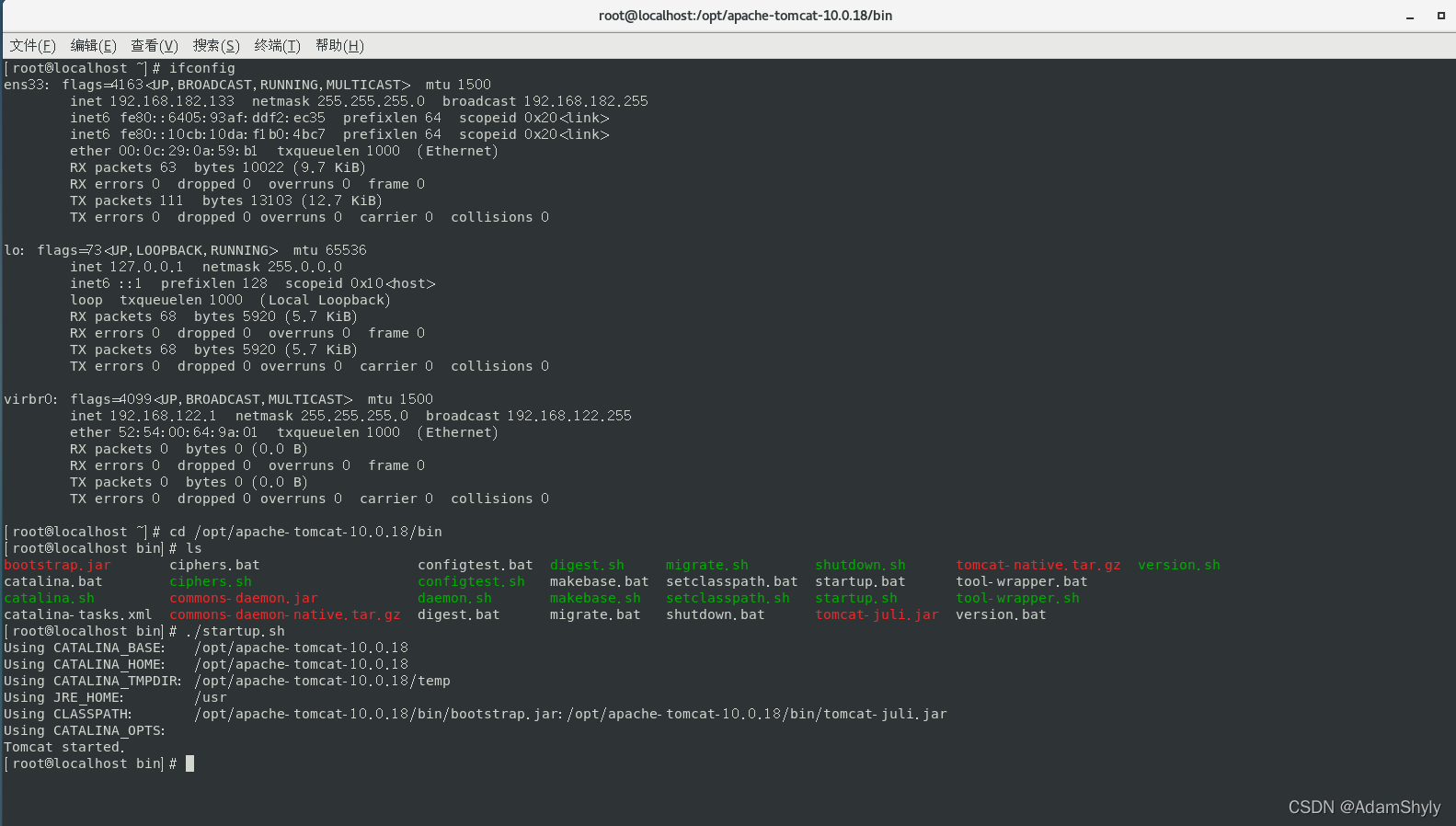Viewport: 1456px width, 826px height.
Task: Click the virbr0 ether MAC 52:54:00:64:9a:01
Action: tap(188, 432)
